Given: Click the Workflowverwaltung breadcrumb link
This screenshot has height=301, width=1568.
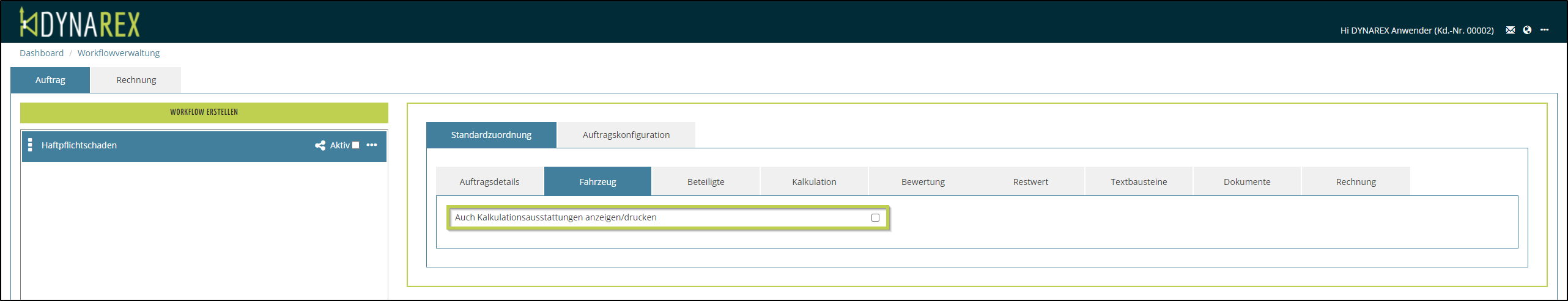Looking at the screenshot, I should [x=119, y=53].
